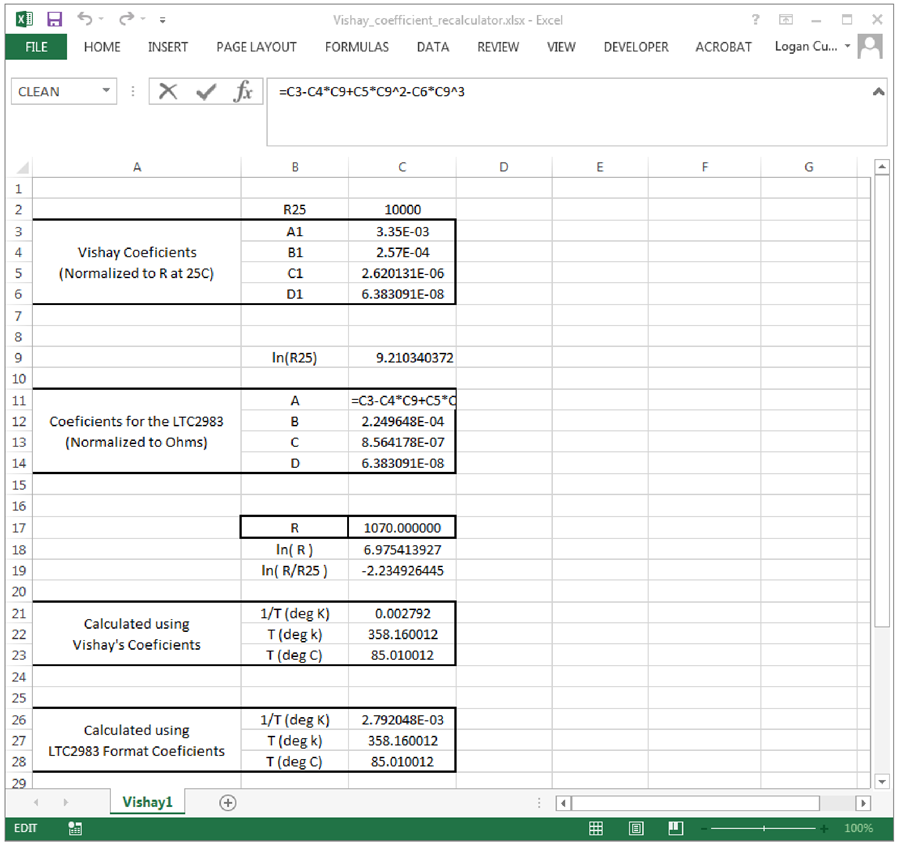Select cell showing 3.35E-03

point(402,231)
